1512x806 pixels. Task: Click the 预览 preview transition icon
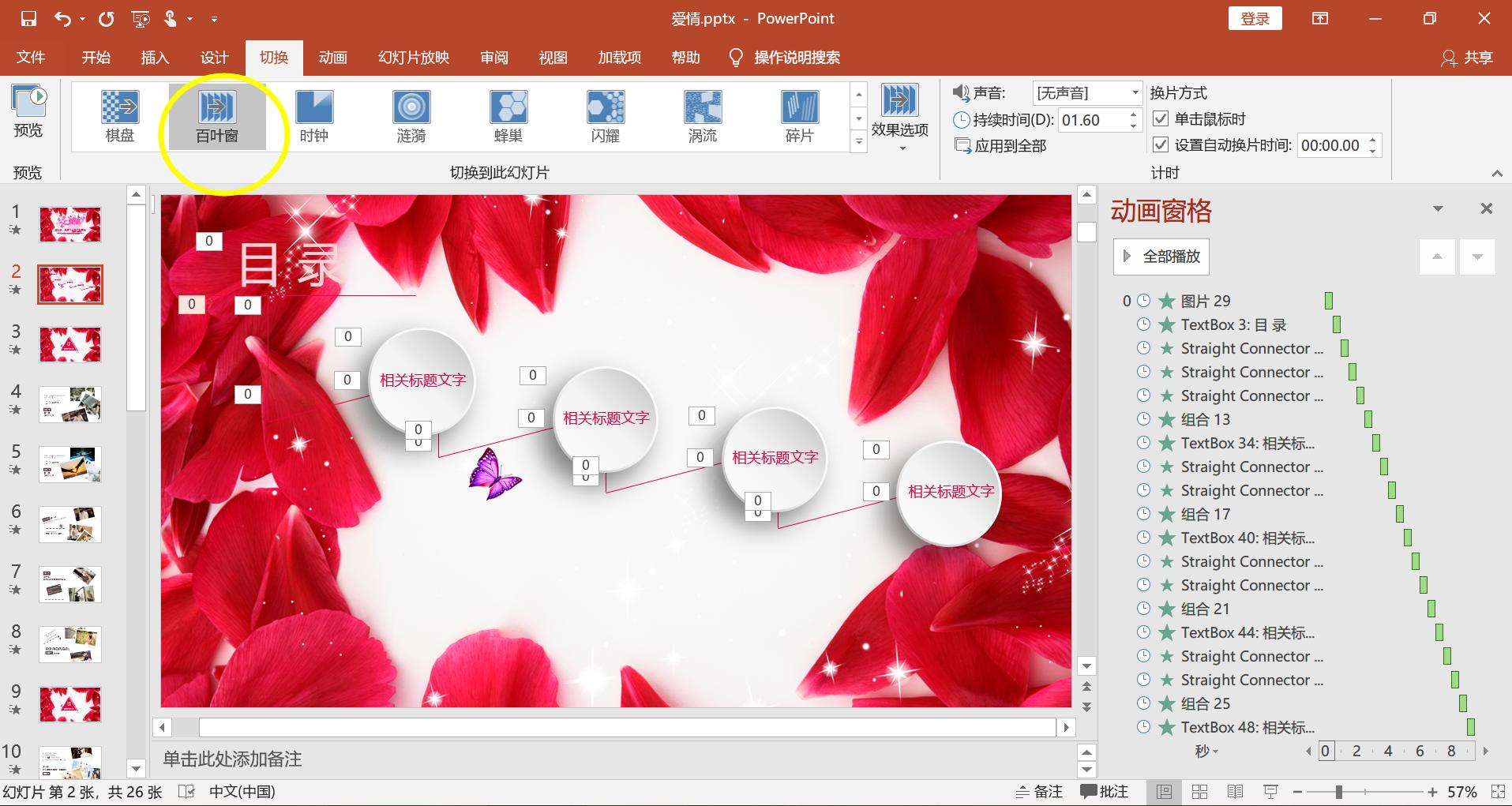tap(28, 111)
